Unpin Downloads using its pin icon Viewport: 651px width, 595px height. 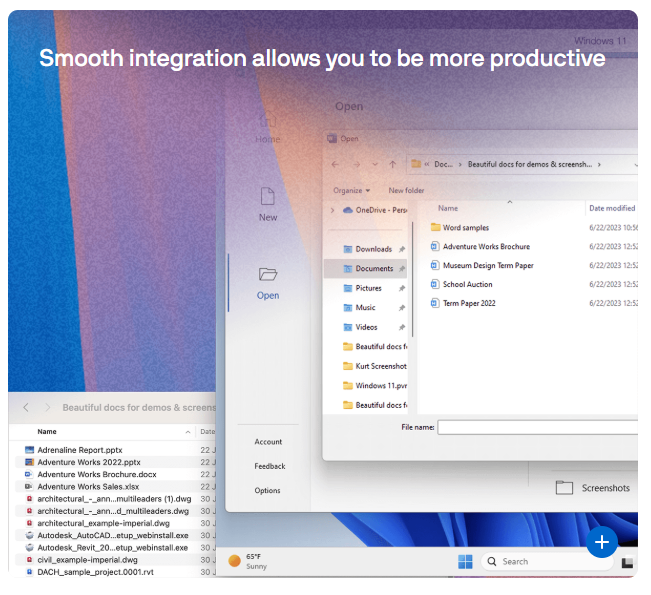point(401,249)
